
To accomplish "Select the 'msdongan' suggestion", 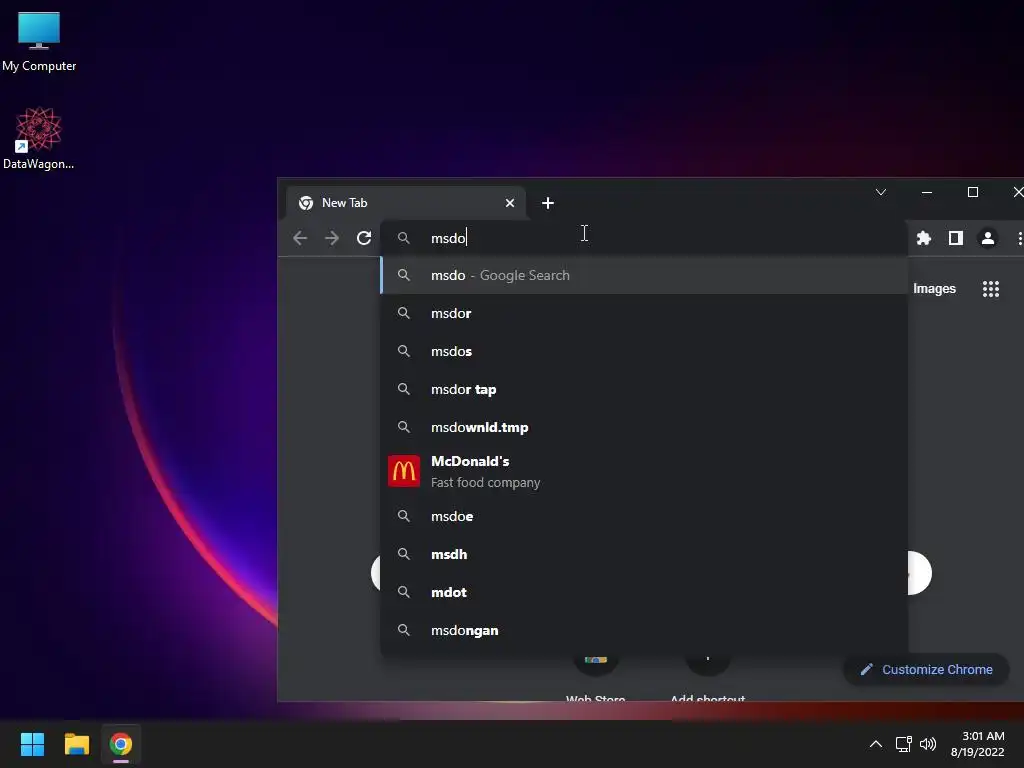I will pos(644,630).
